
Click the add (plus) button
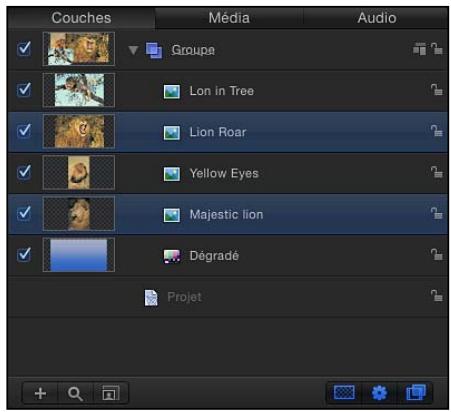(40, 393)
